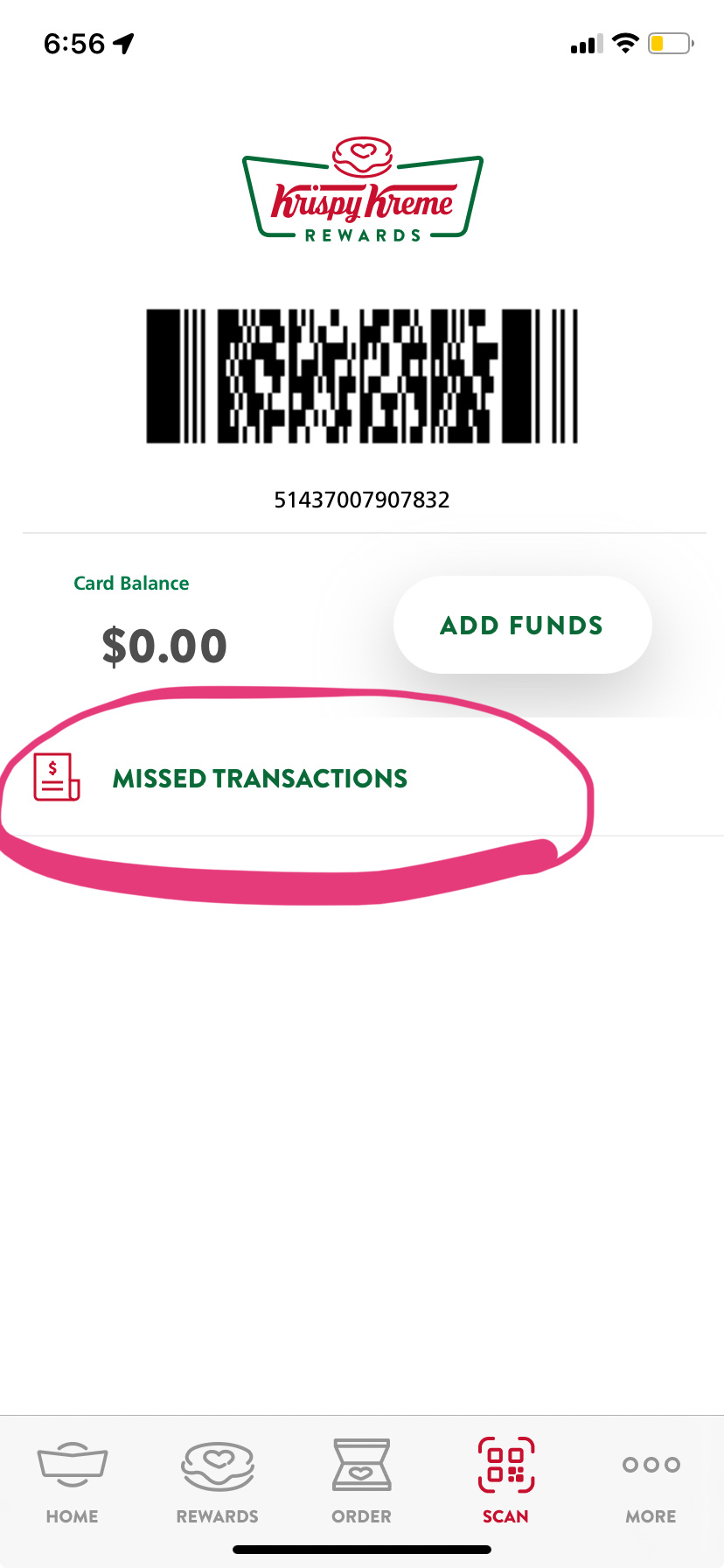Tap the Wi-Fi status icon
This screenshot has width=724, height=1568.
(625, 43)
